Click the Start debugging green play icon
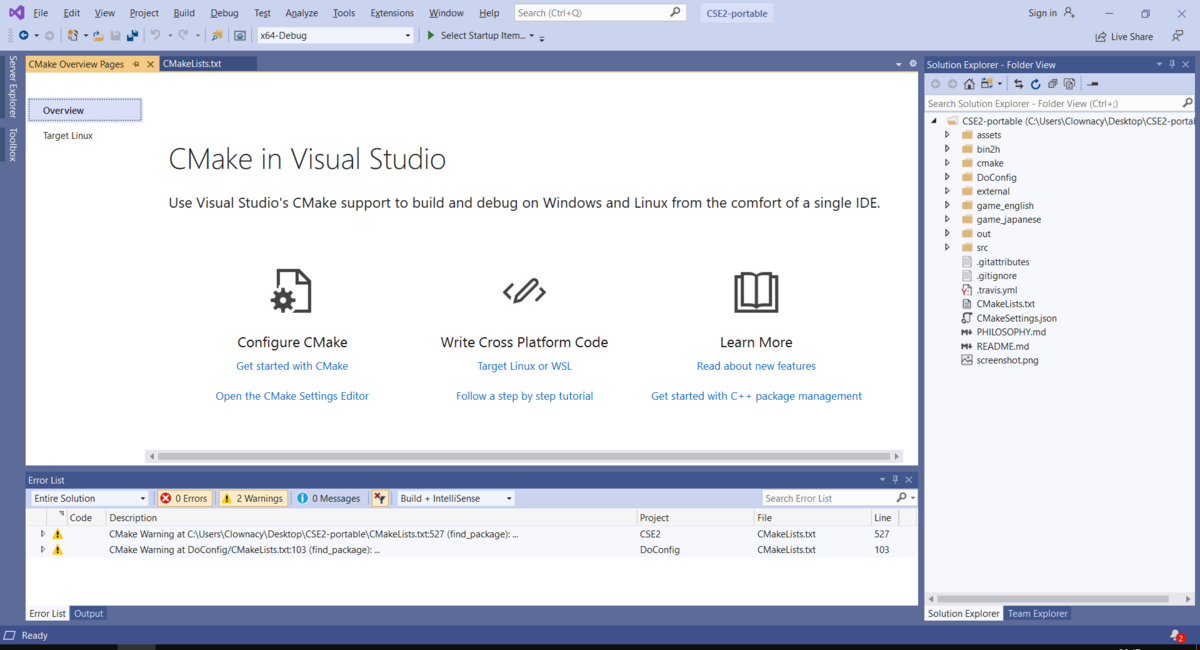This screenshot has width=1200, height=650. (430, 35)
